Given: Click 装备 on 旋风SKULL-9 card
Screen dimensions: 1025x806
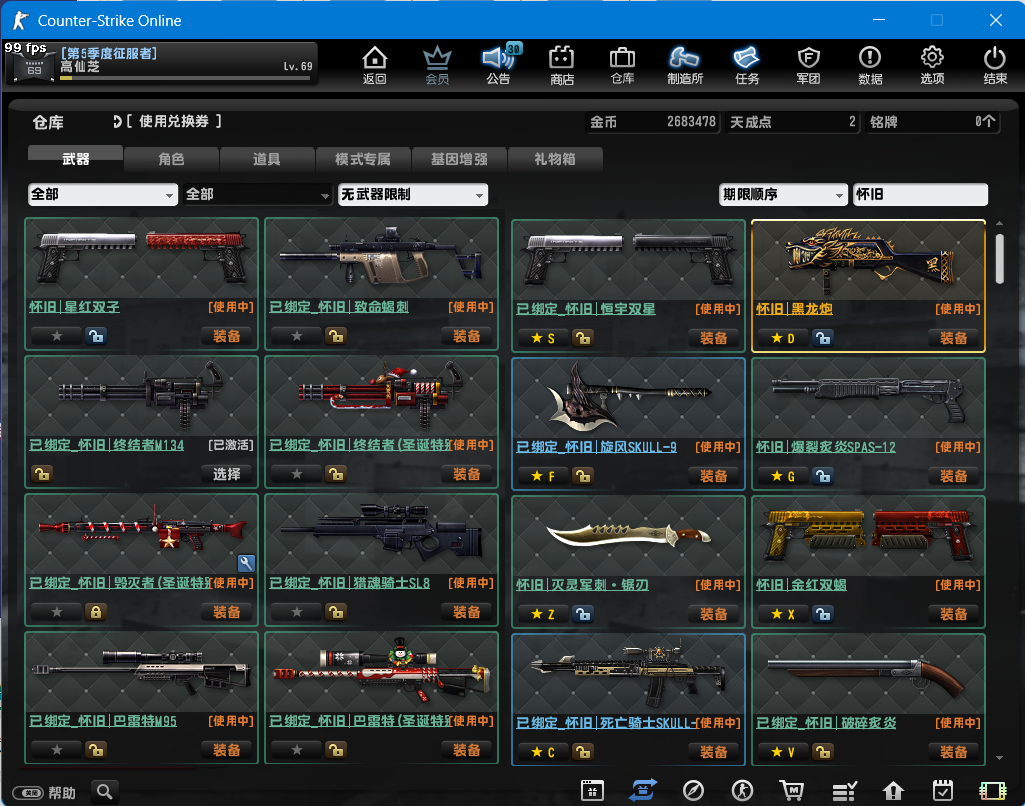Looking at the screenshot, I should click(714, 476).
